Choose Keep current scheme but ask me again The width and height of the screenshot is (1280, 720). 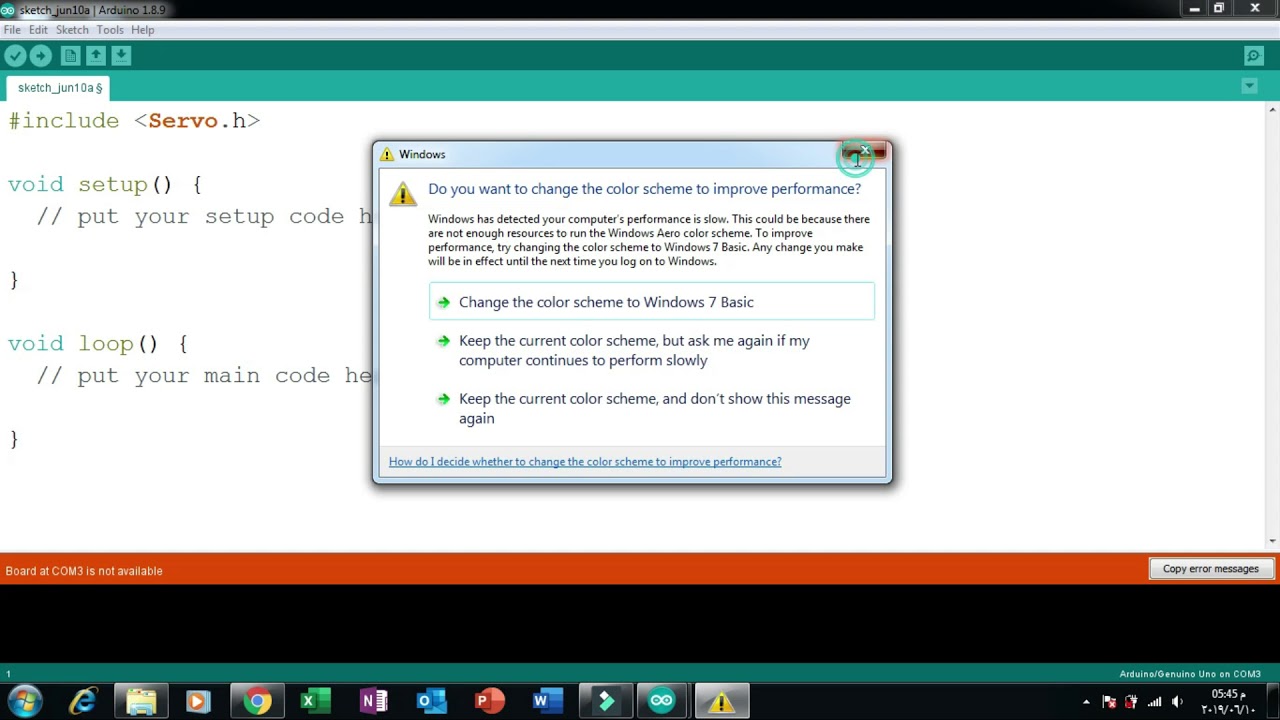[x=652, y=350]
